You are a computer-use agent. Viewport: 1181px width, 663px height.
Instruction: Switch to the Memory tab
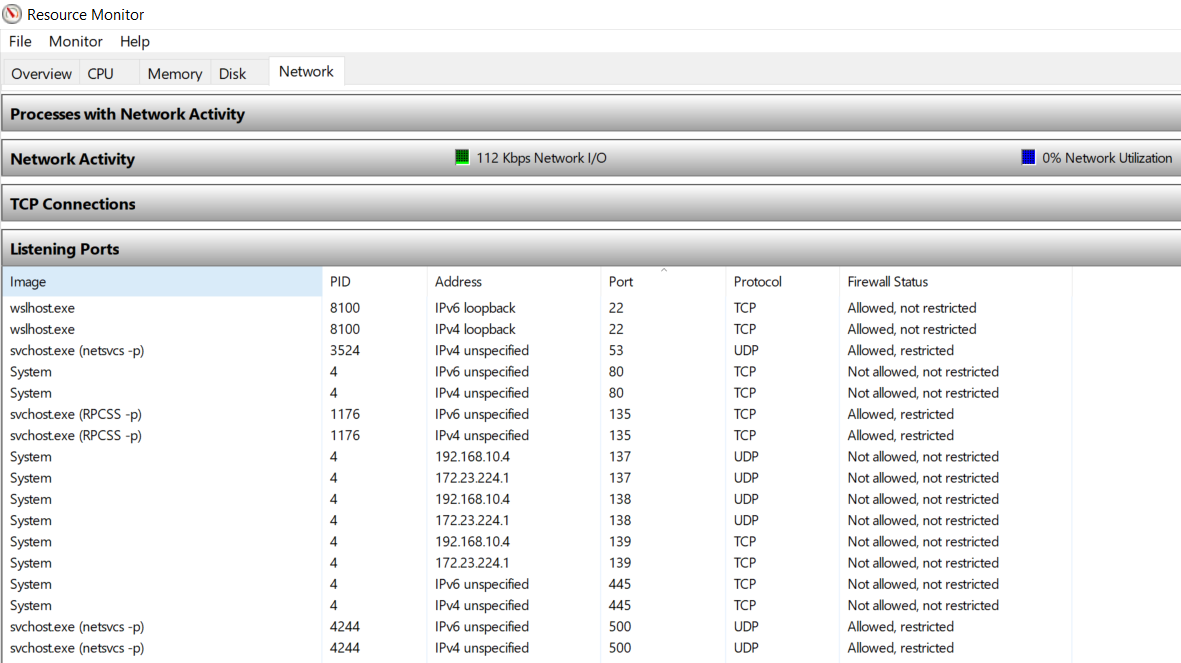point(174,72)
